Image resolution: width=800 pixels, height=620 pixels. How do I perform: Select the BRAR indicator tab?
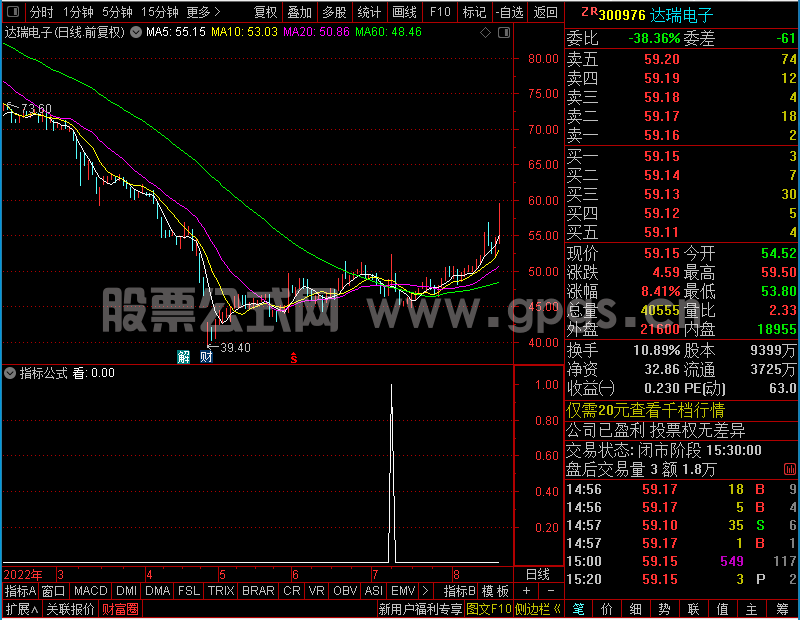pyautogui.click(x=258, y=591)
